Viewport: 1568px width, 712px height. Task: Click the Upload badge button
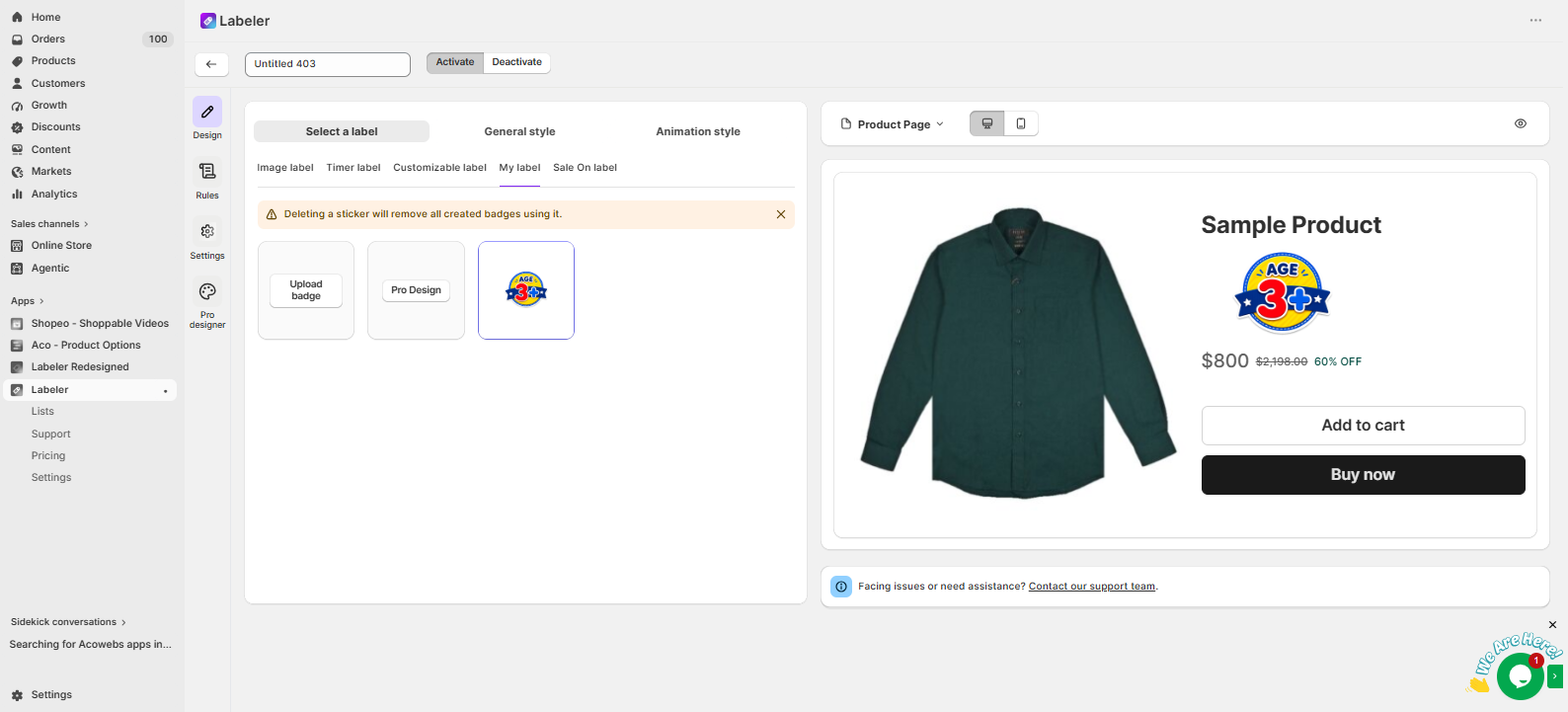point(306,290)
